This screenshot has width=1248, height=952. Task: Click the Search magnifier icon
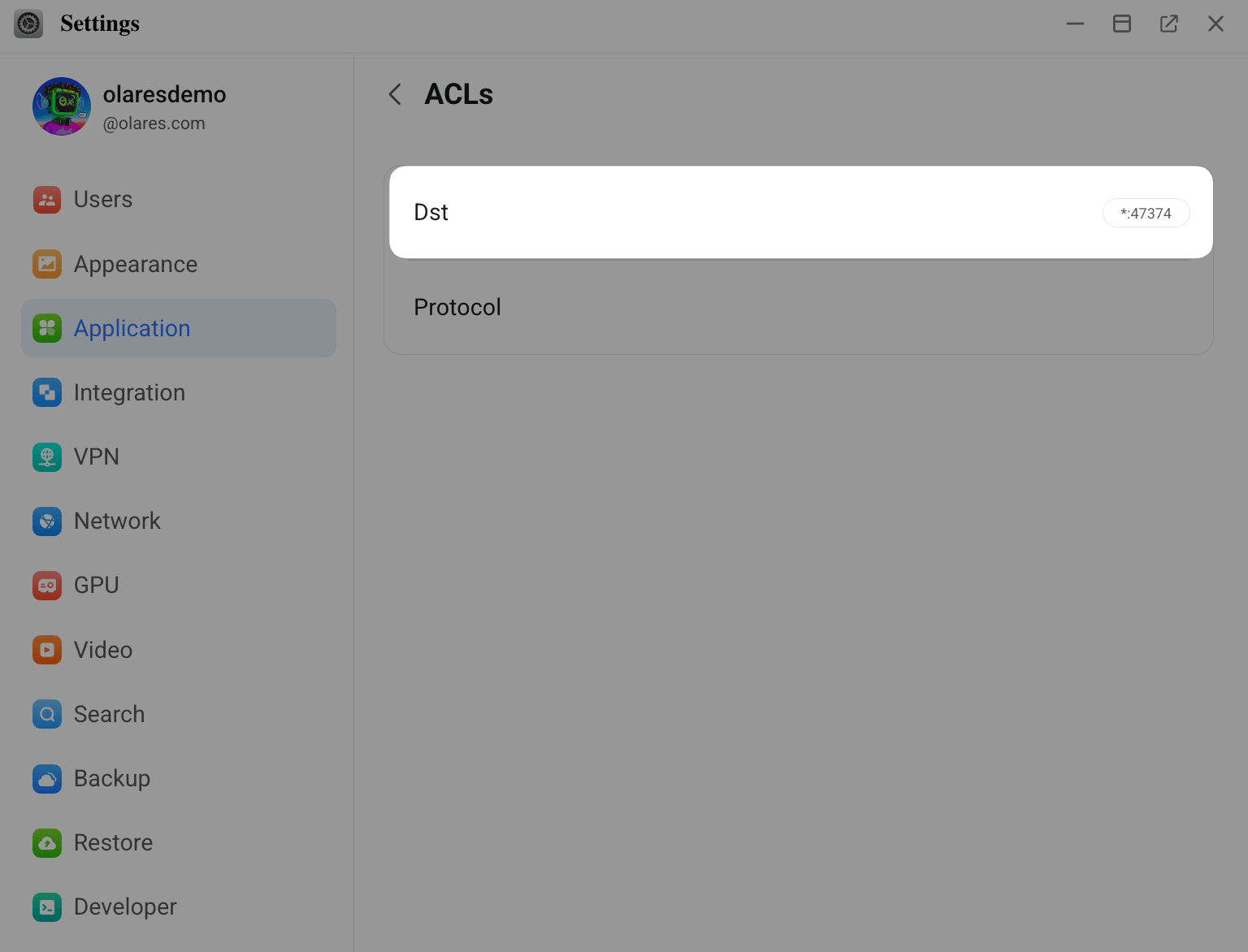tap(47, 714)
